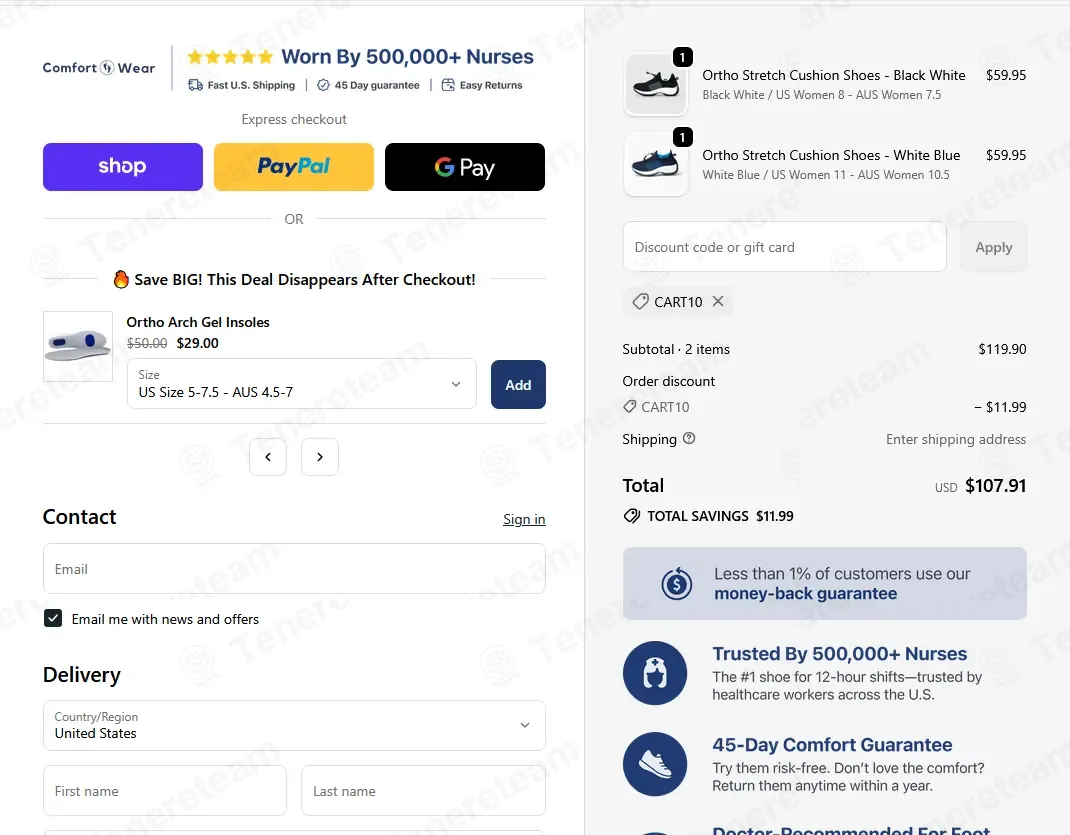Click quantity badge on White Blue shoes
Image resolution: width=1070 pixels, height=835 pixels.
coord(682,137)
